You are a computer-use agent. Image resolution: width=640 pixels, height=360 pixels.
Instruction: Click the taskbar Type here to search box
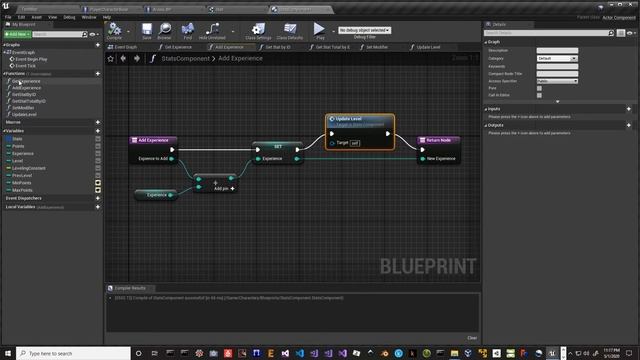coord(73,353)
